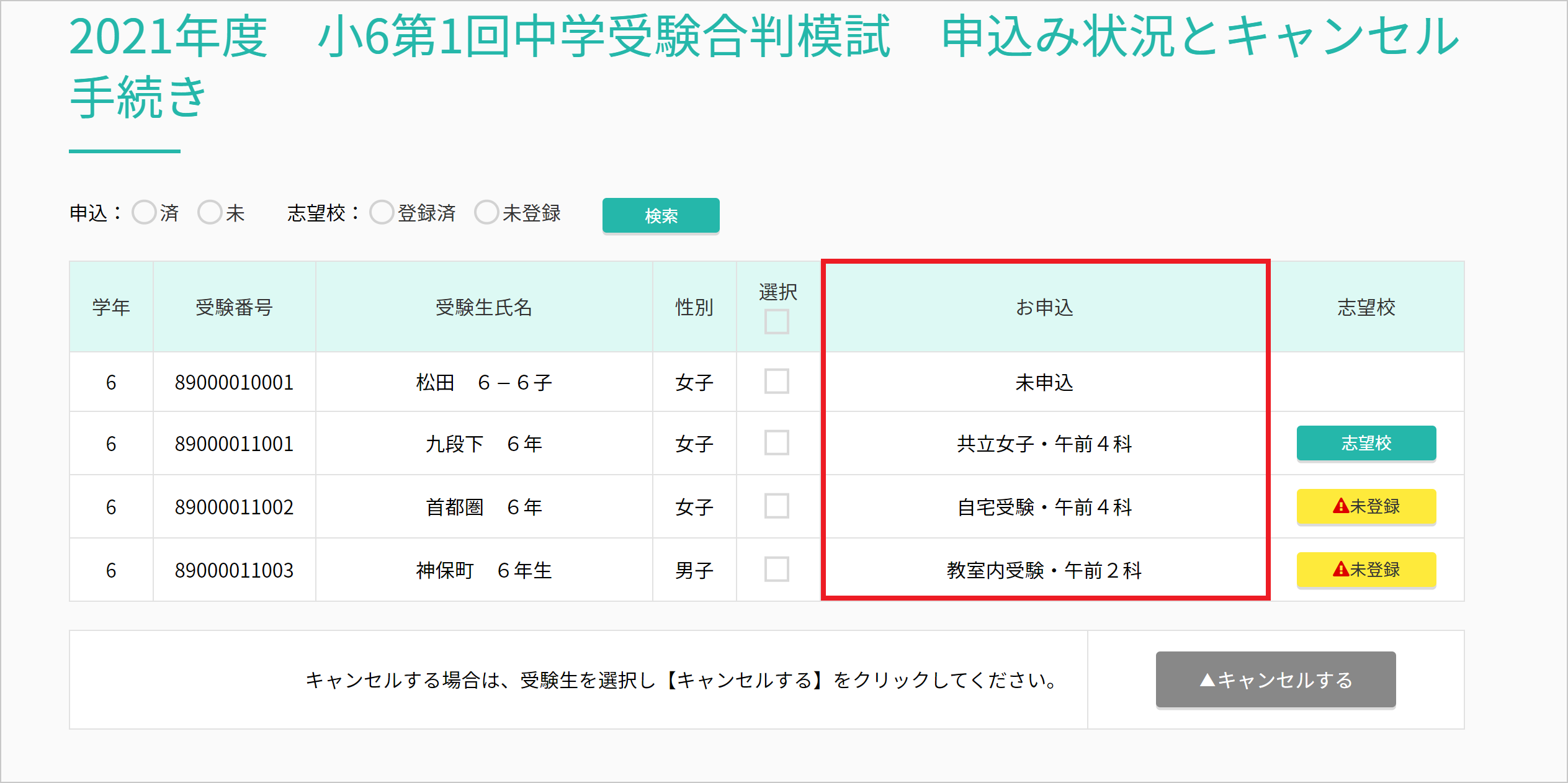Choose 志望校 登録済 radio option
This screenshot has height=783, width=1568.
coord(382,212)
